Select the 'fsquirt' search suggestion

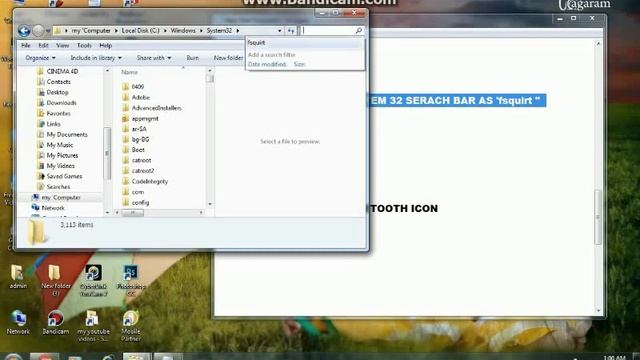pos(256,42)
